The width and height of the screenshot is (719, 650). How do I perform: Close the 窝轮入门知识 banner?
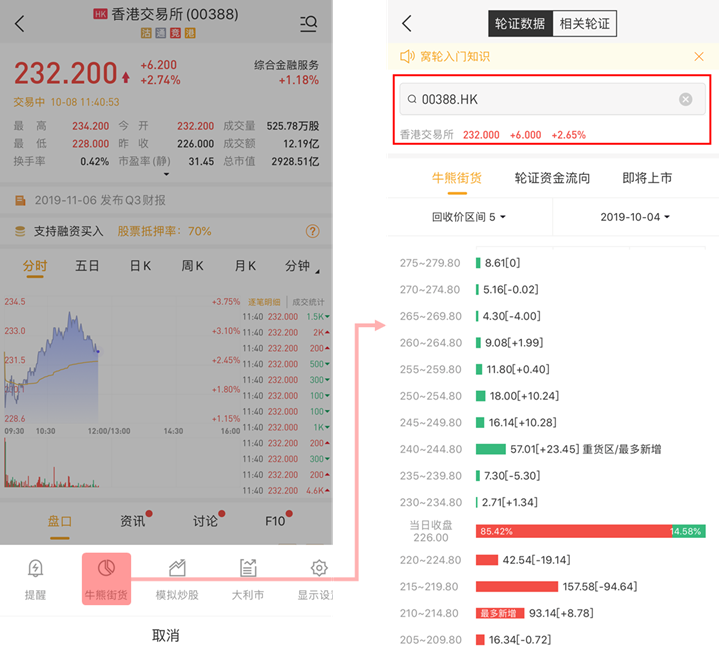tap(699, 56)
